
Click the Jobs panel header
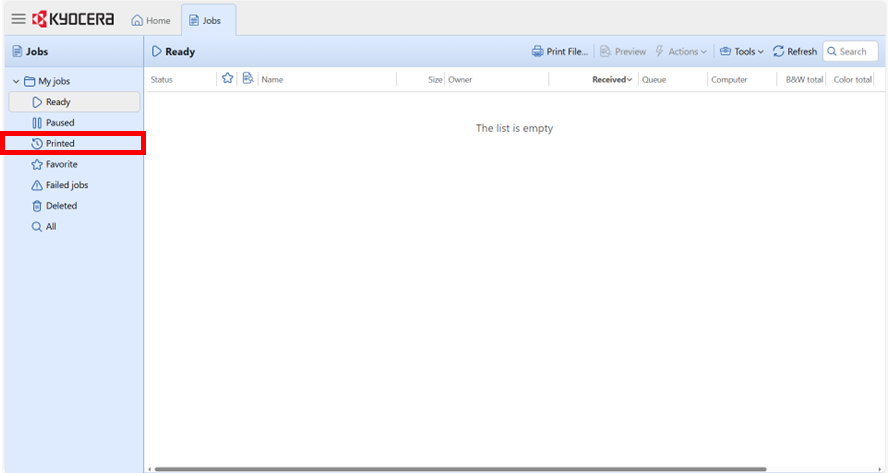click(x=31, y=52)
